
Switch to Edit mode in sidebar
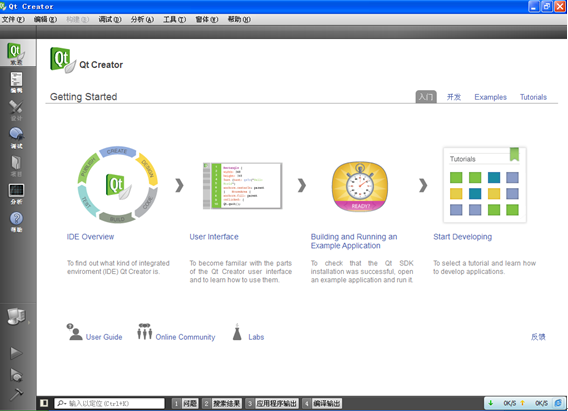(x=16, y=82)
